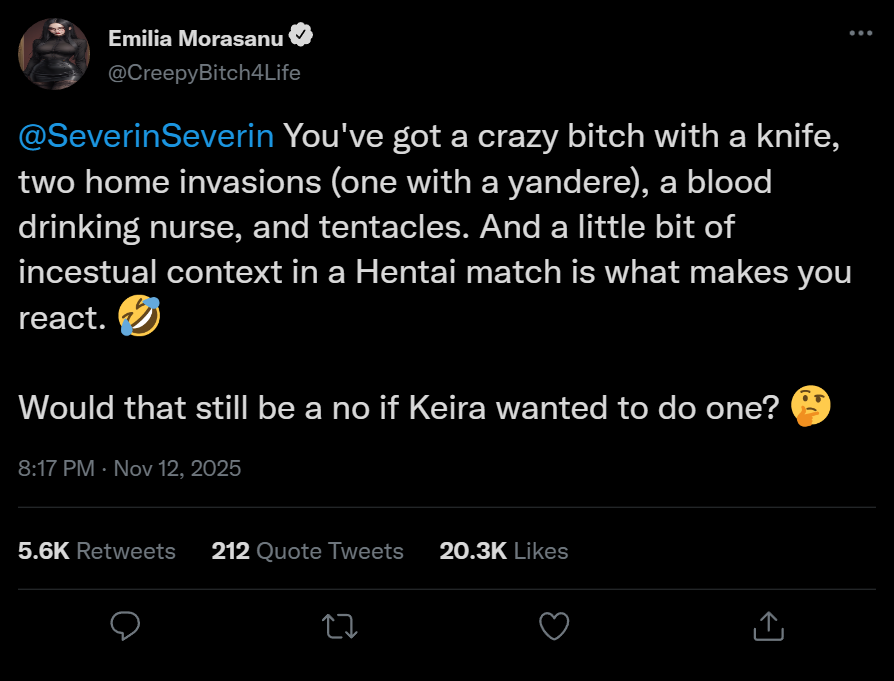Retweet using the arrows icon

pyautogui.click(x=339, y=627)
